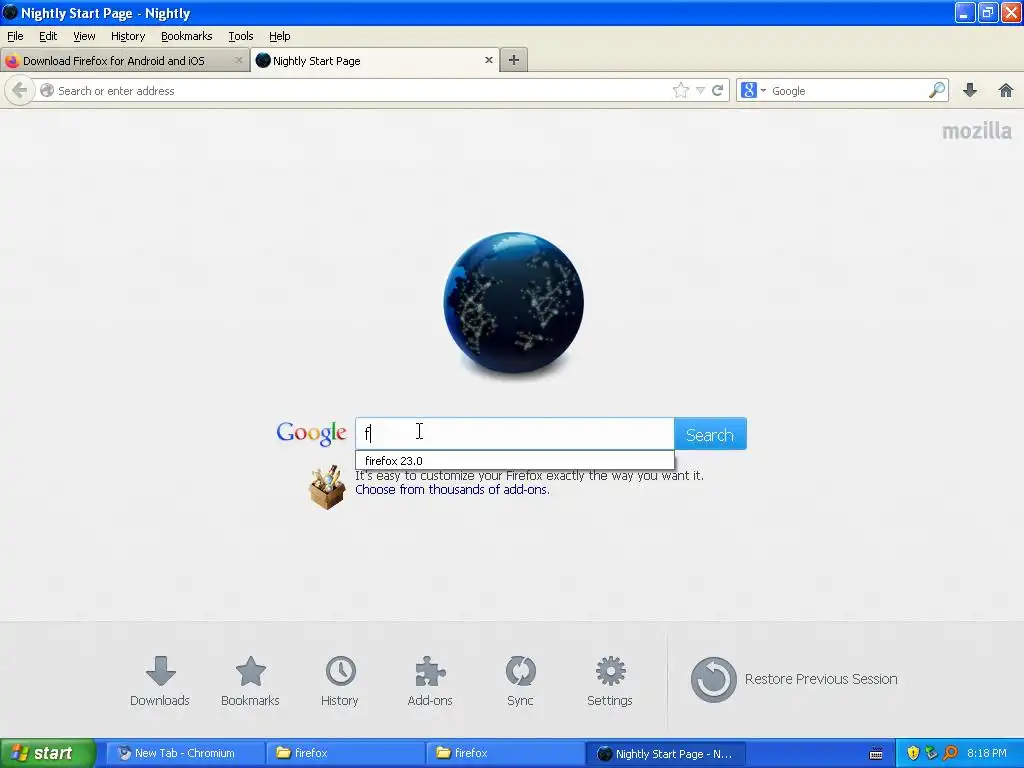The height and width of the screenshot is (768, 1024).
Task: Open Add-ons puzzle icon
Action: (x=430, y=682)
